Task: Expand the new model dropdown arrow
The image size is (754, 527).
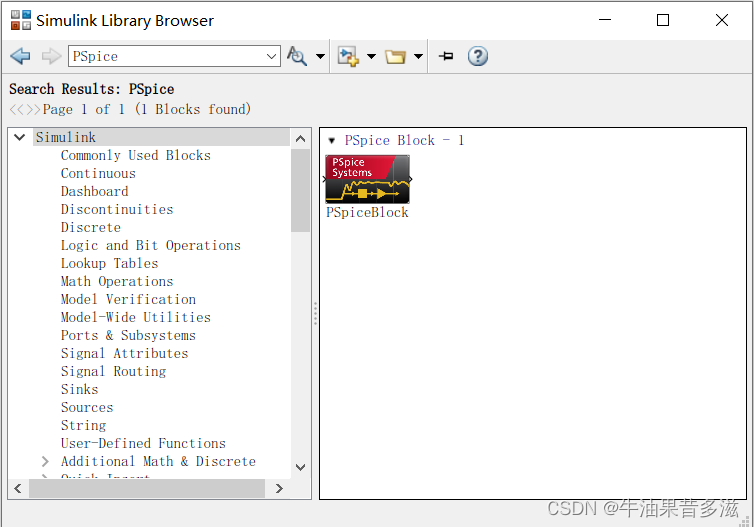Action: (x=371, y=56)
